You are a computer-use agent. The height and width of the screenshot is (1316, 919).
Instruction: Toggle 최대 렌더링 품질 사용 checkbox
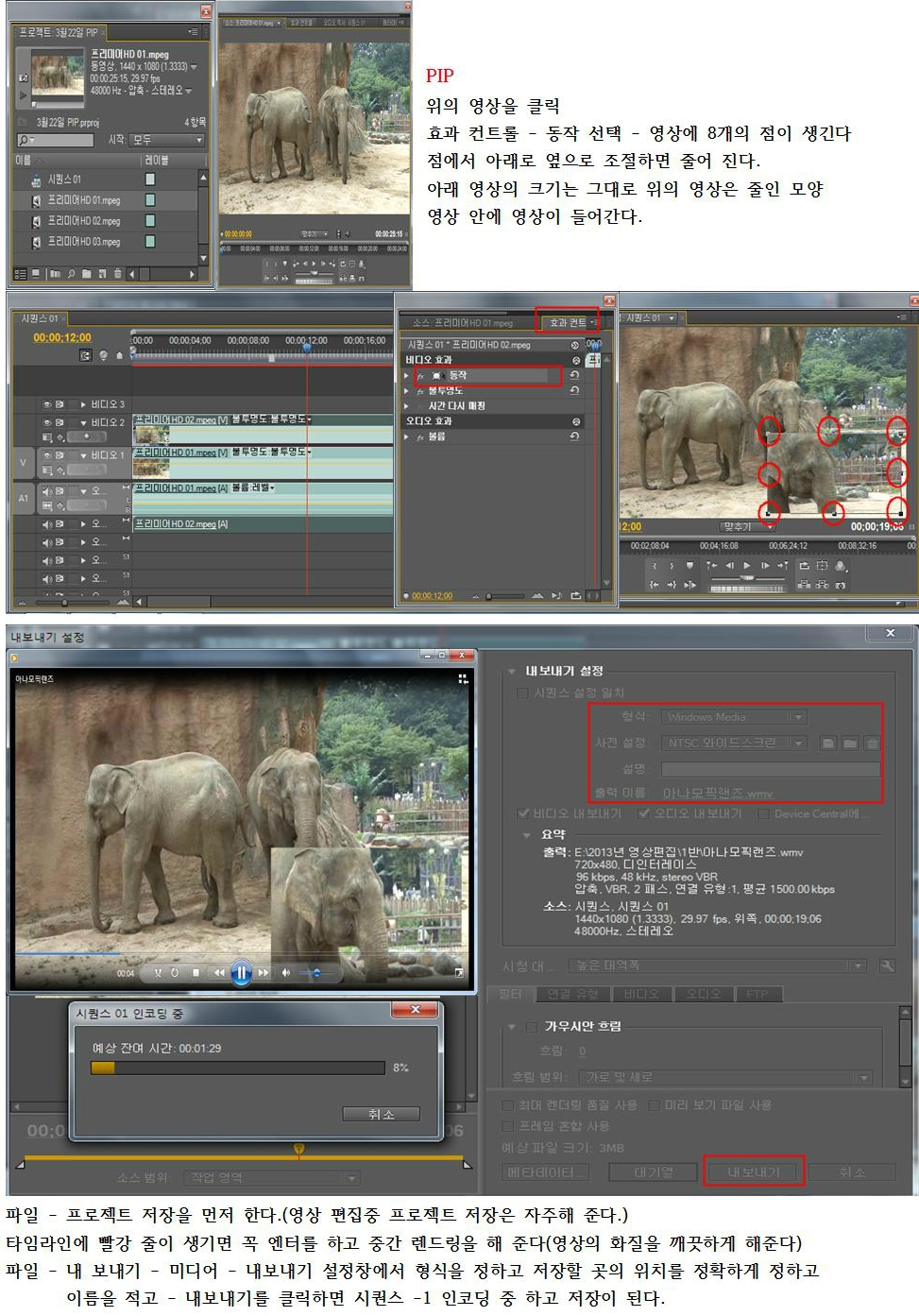[x=508, y=1104]
